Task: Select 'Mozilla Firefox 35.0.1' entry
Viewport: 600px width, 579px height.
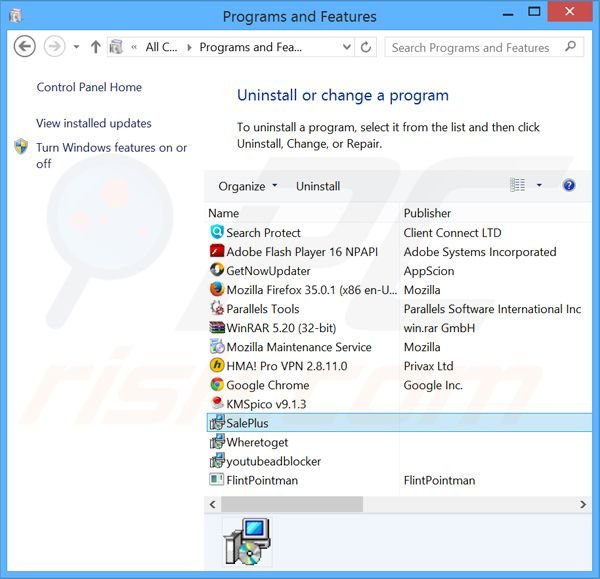Action: point(311,290)
